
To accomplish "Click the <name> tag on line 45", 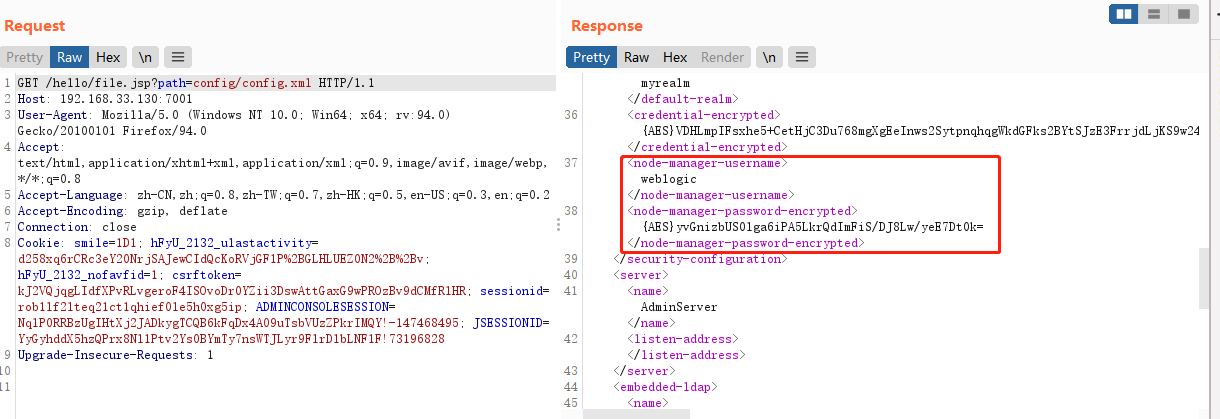I will click(647, 403).
